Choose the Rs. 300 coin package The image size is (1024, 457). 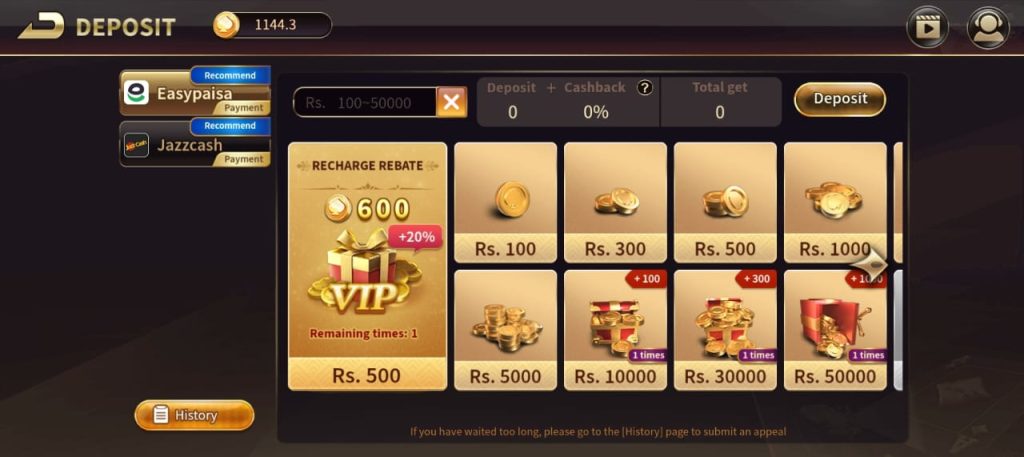[x=615, y=202]
